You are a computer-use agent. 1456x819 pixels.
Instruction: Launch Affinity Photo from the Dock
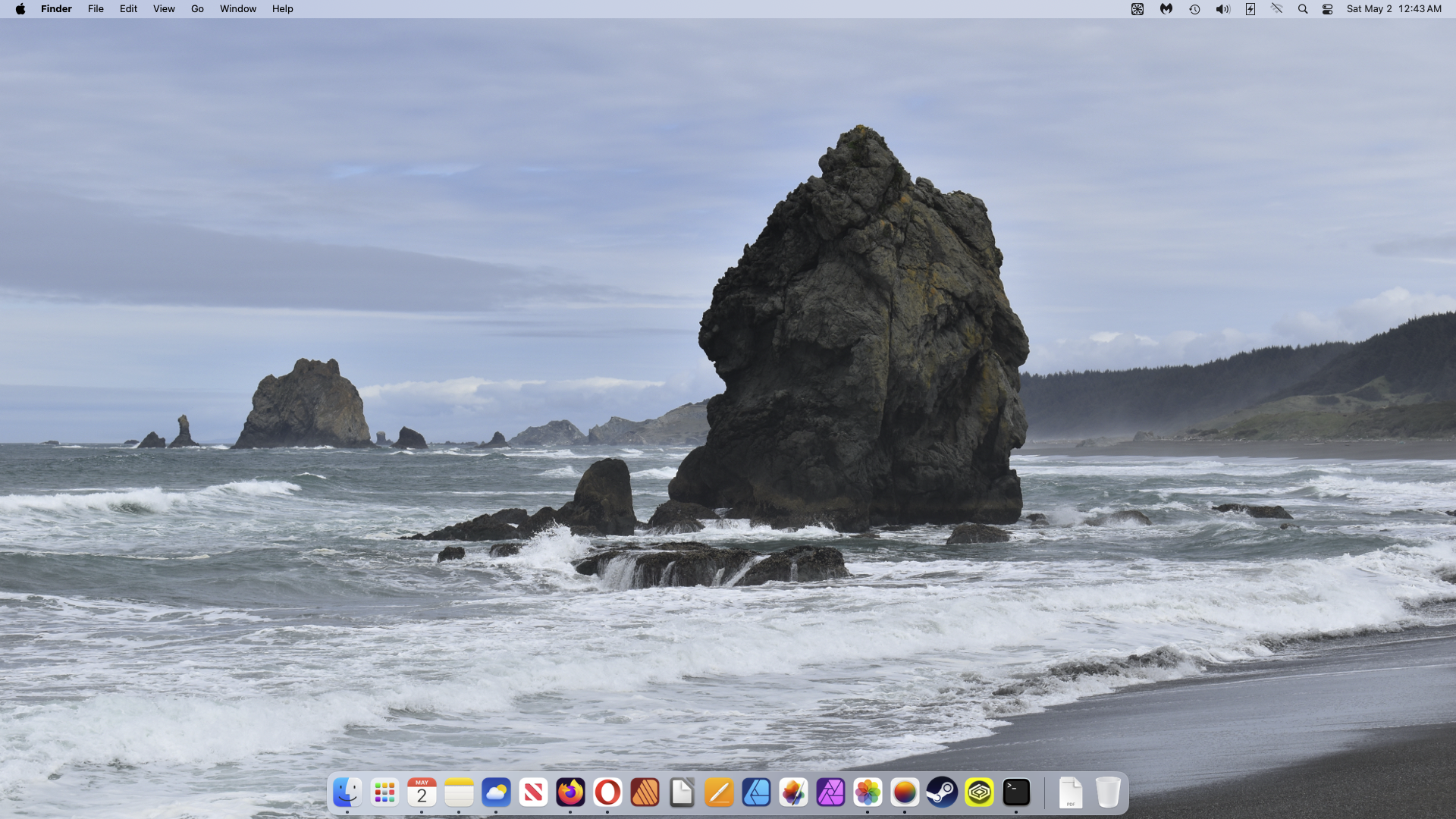click(830, 793)
